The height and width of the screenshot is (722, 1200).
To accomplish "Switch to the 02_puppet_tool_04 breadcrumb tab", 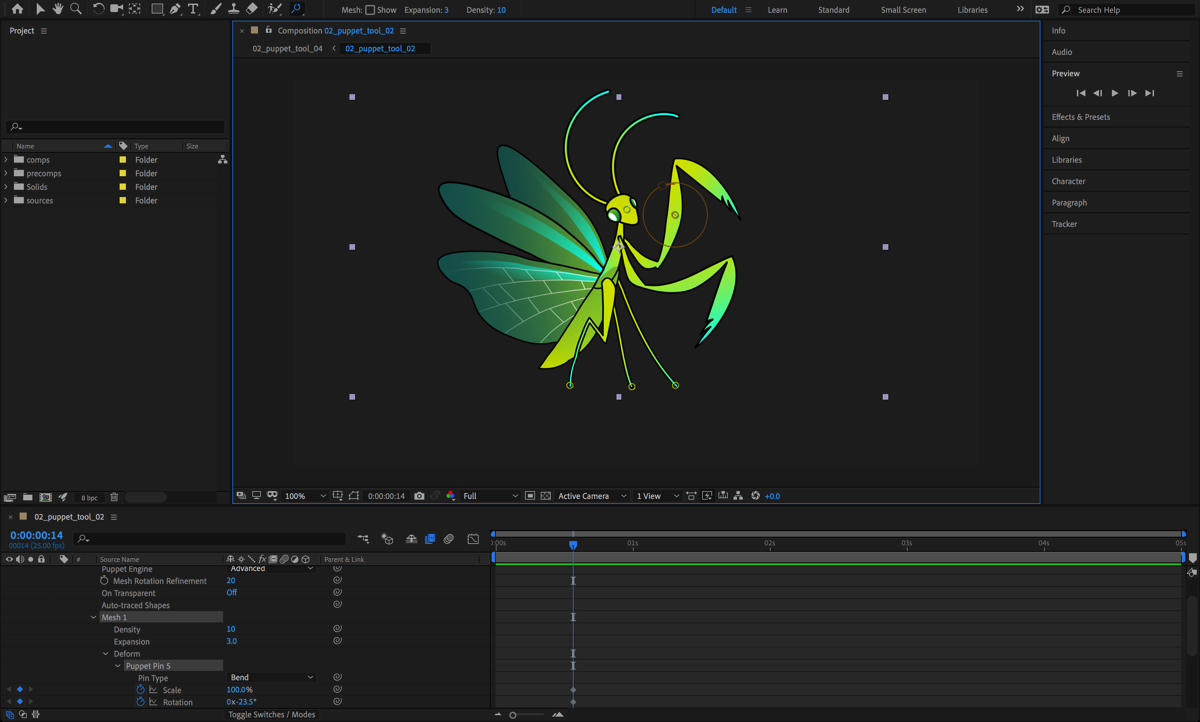I will (x=287, y=48).
